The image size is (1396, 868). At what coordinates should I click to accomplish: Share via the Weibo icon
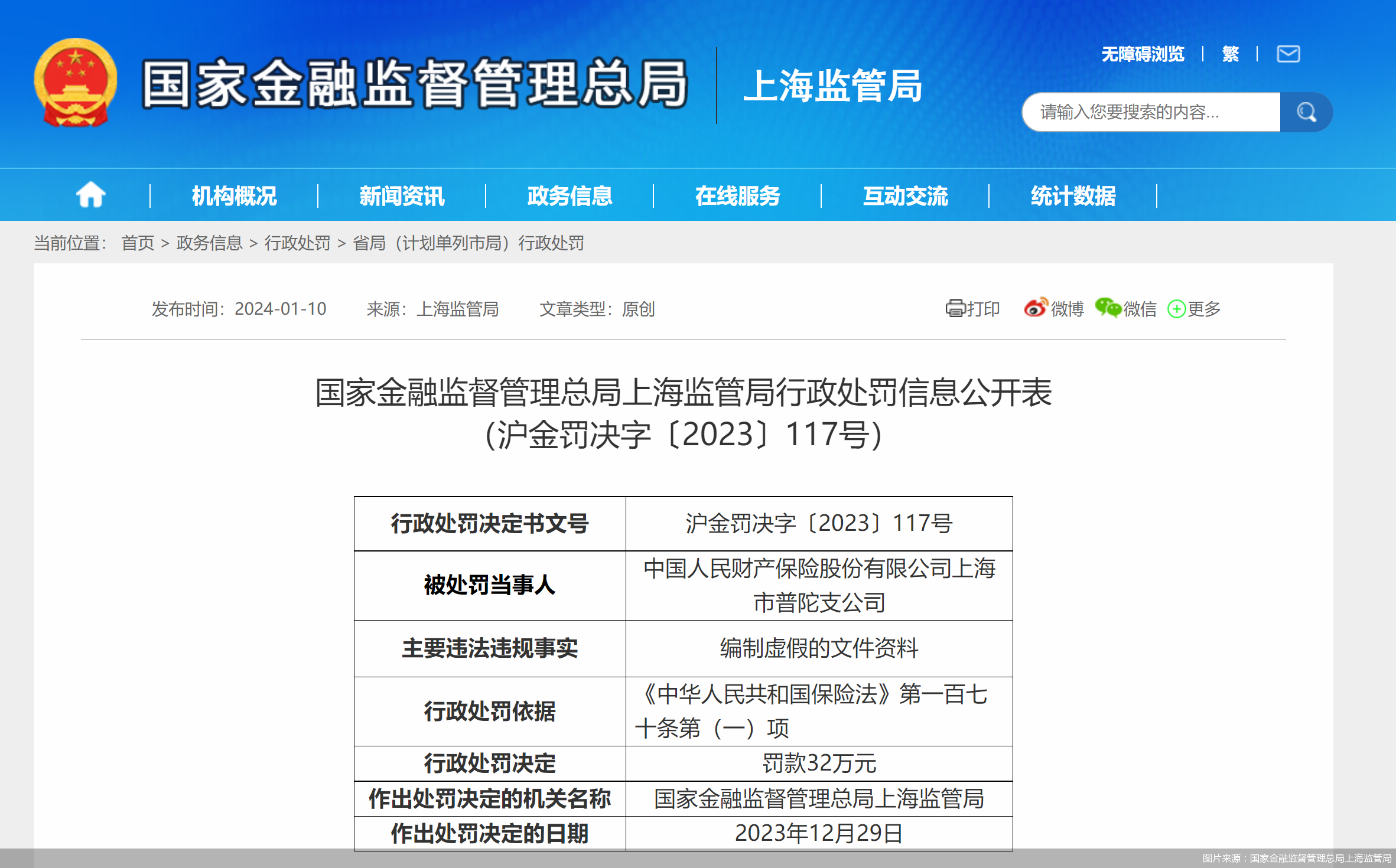tap(1036, 308)
